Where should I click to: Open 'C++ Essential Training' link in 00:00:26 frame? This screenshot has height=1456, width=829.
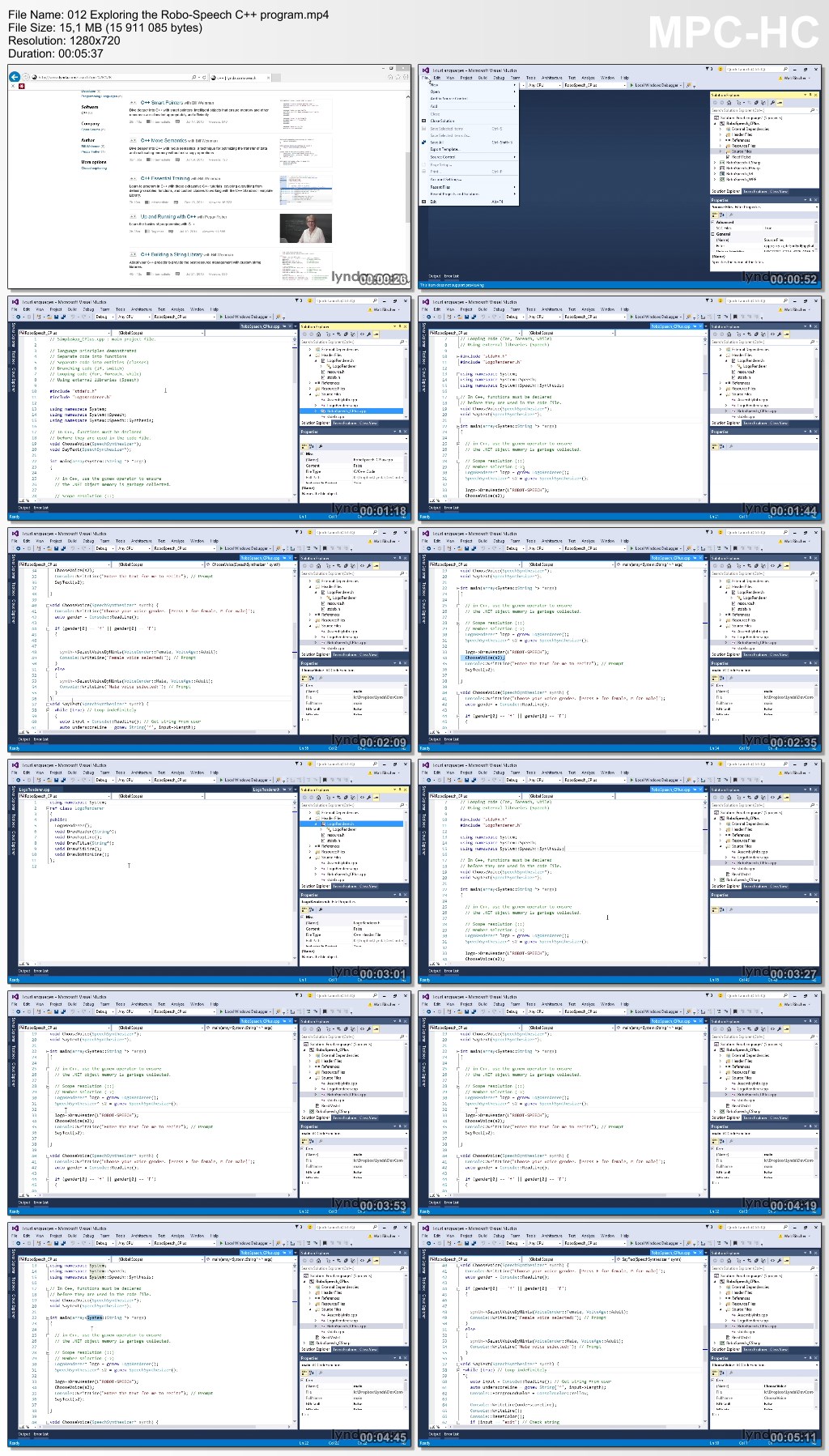pos(165,178)
